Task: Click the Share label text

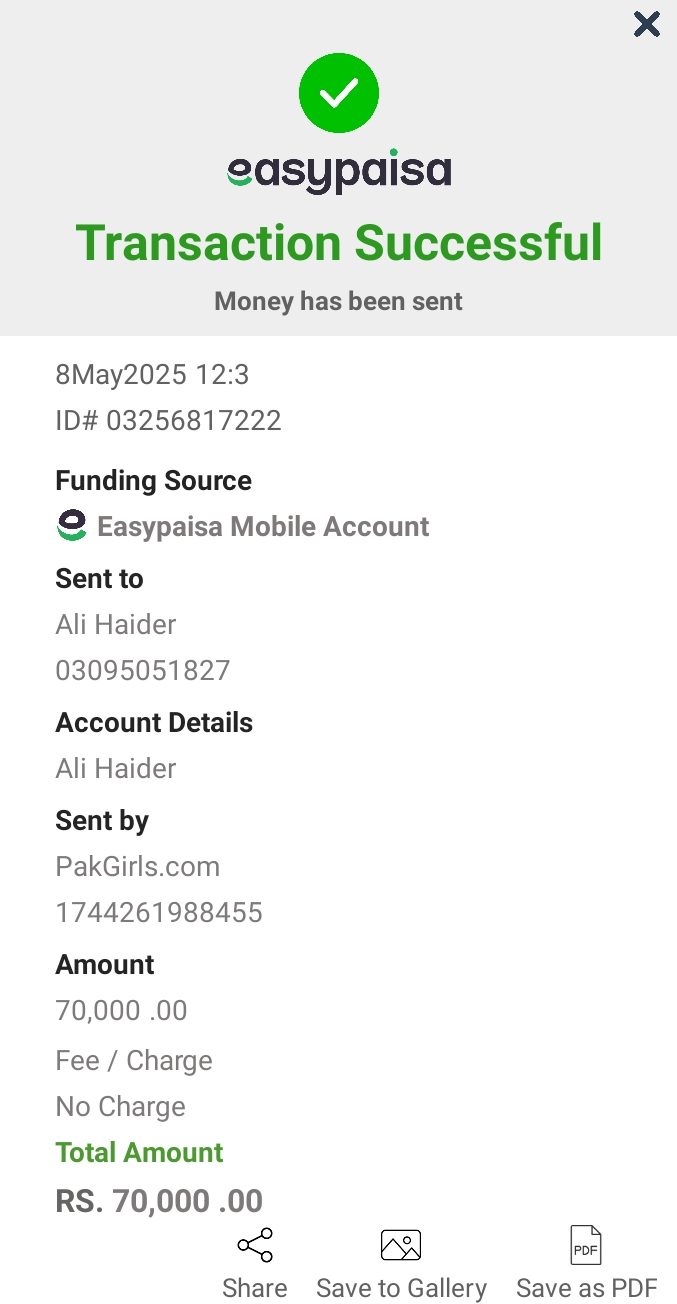Action: click(x=254, y=1288)
